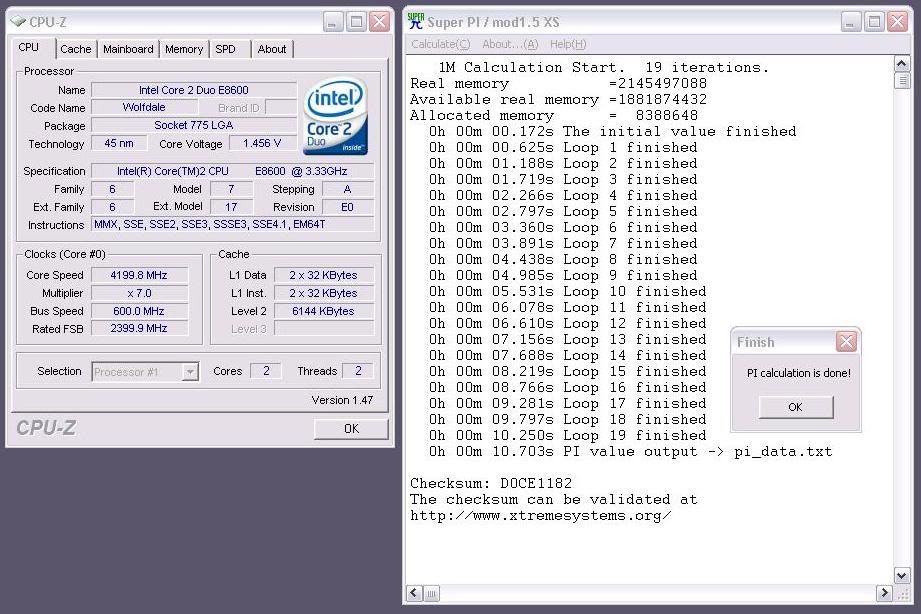Click the Core Speed value 4199.8 MHz
The width and height of the screenshot is (921, 614).
point(139,275)
